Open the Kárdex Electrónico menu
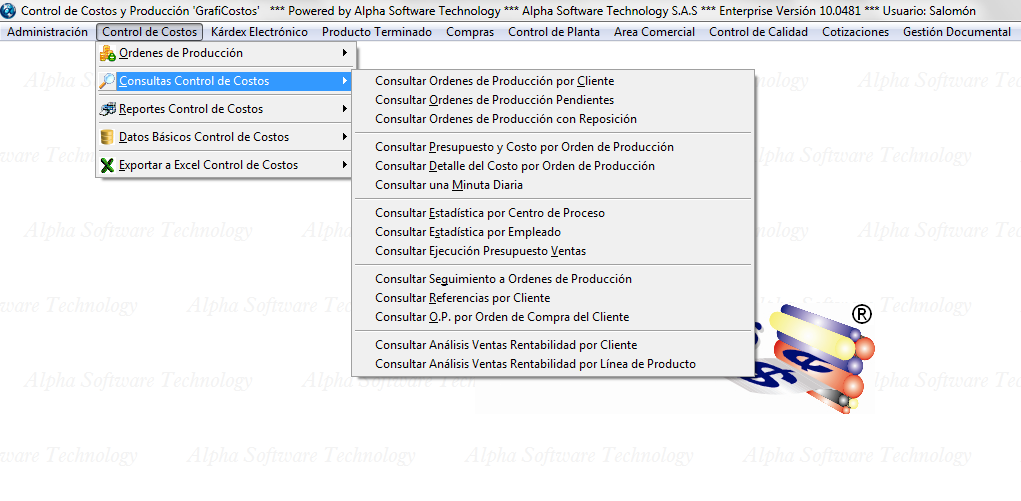This screenshot has height=501, width=1021. [x=259, y=32]
